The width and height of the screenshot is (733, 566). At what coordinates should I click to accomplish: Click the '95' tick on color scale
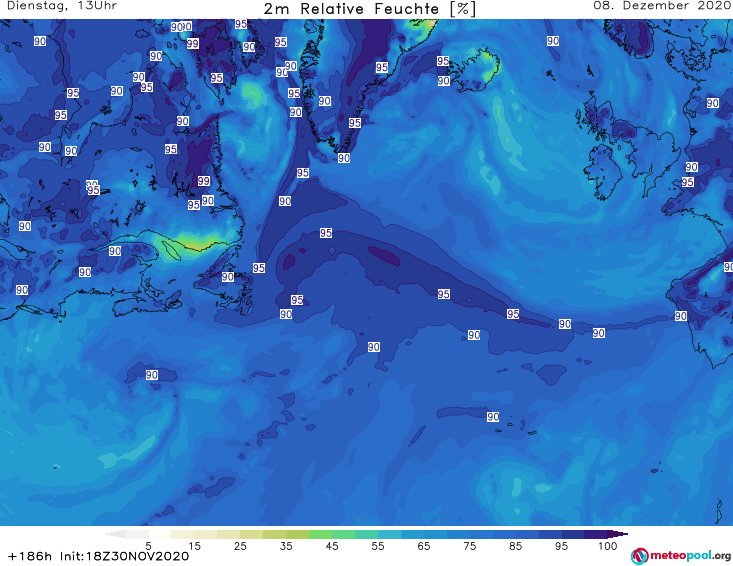pos(561,546)
